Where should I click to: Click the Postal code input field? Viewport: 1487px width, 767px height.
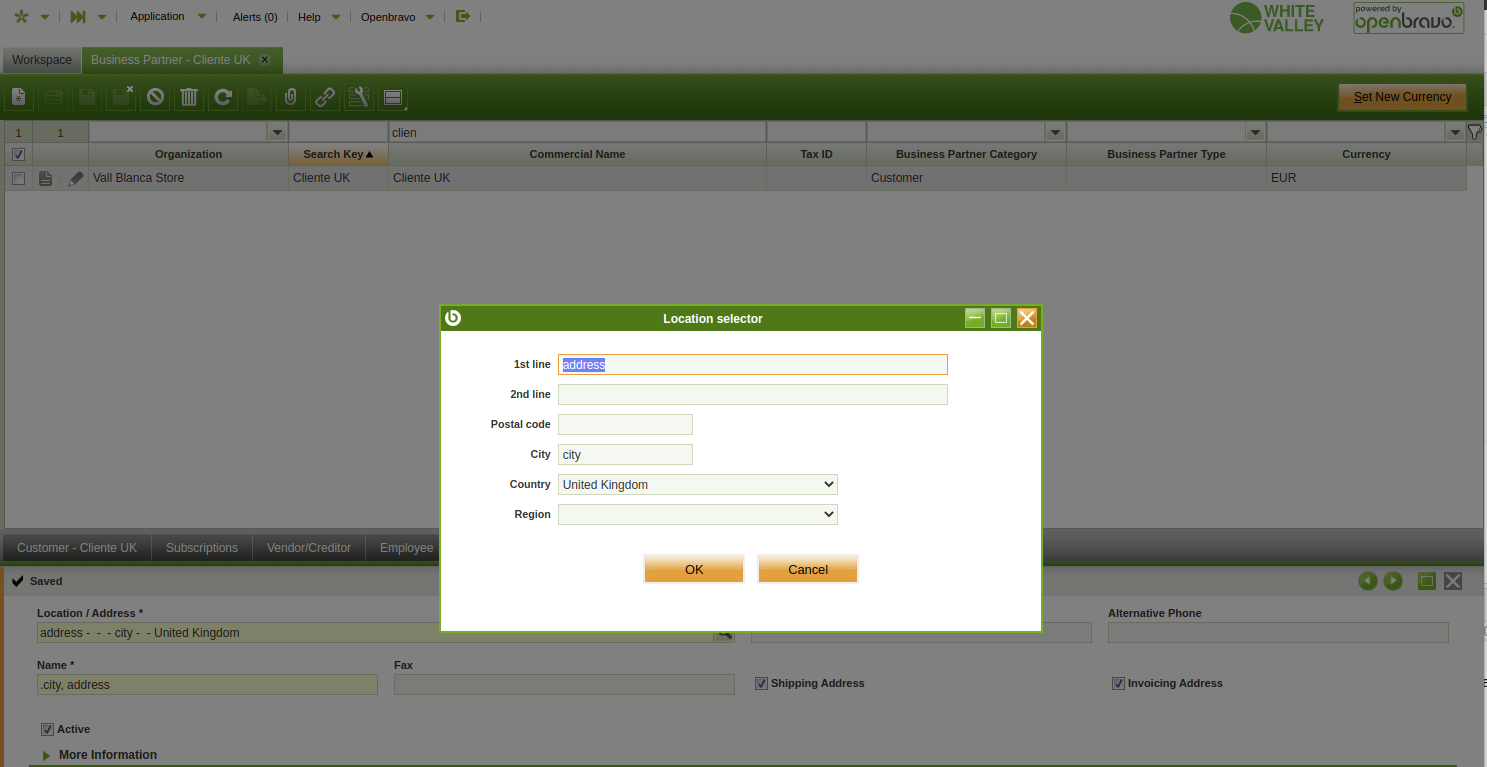point(625,424)
